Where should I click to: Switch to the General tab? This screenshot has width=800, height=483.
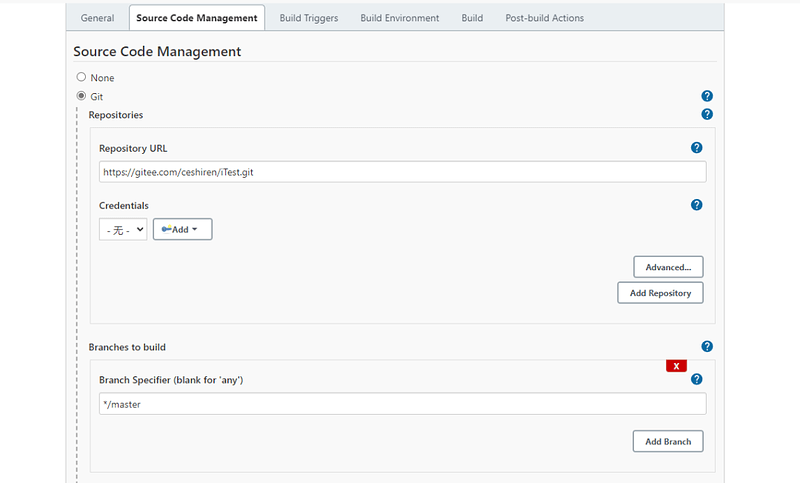point(97,18)
